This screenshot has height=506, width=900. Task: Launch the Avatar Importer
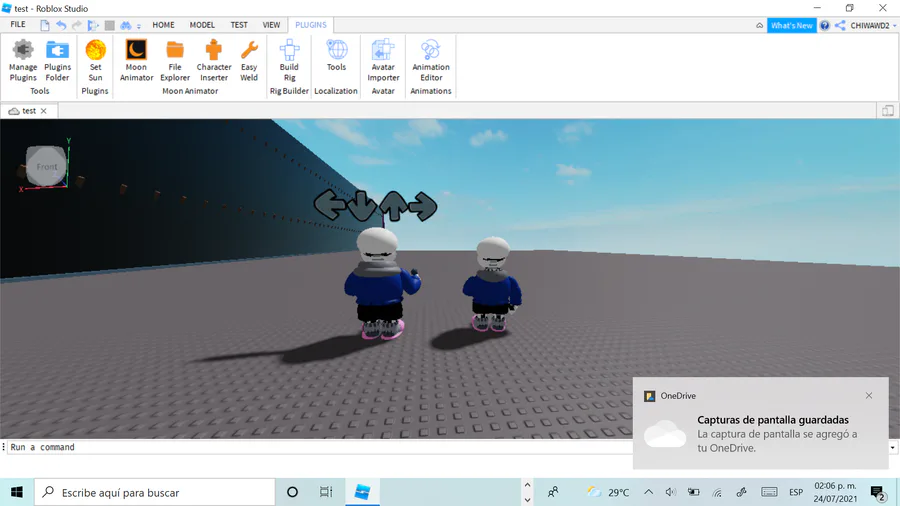coord(383,60)
